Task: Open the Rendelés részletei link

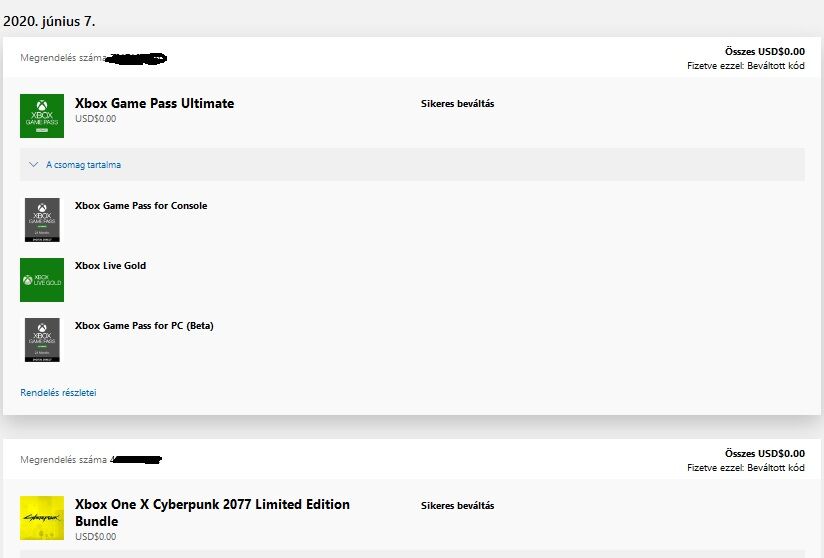Action: click(x=58, y=393)
